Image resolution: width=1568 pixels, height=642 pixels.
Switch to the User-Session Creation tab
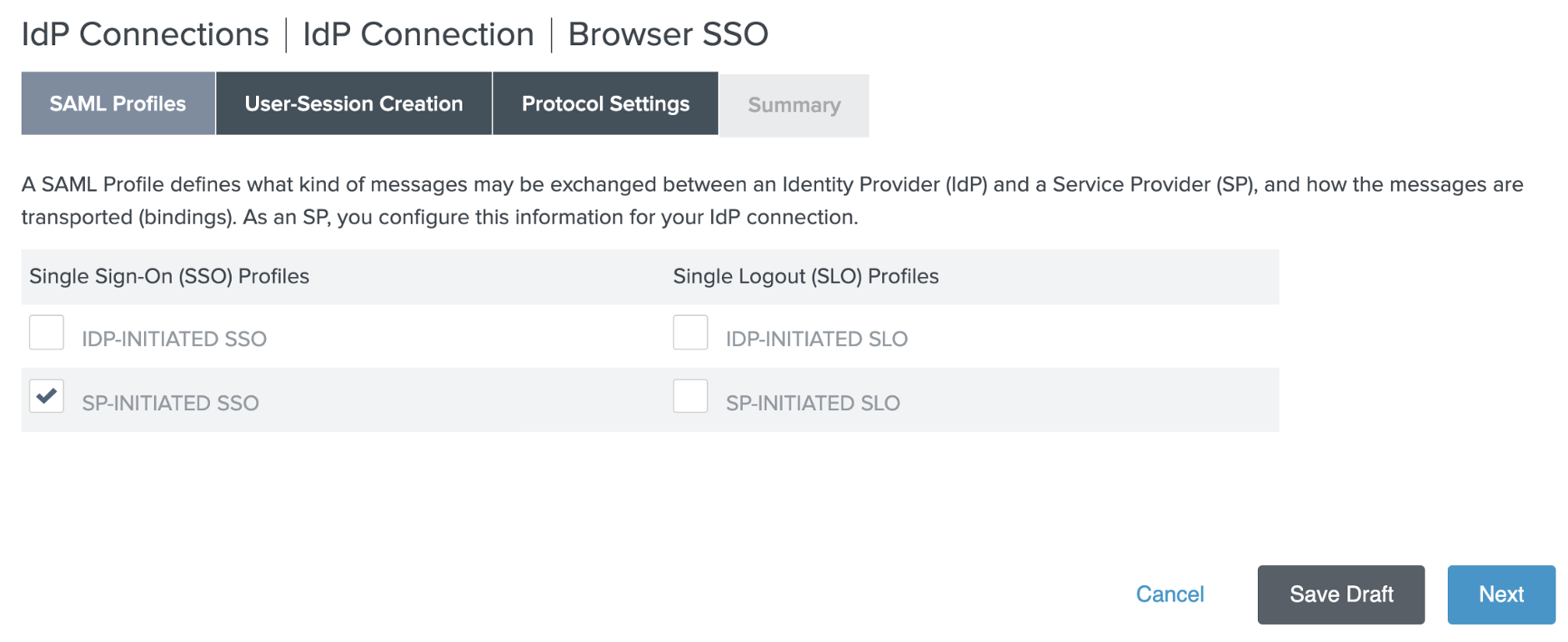pyautogui.click(x=353, y=104)
